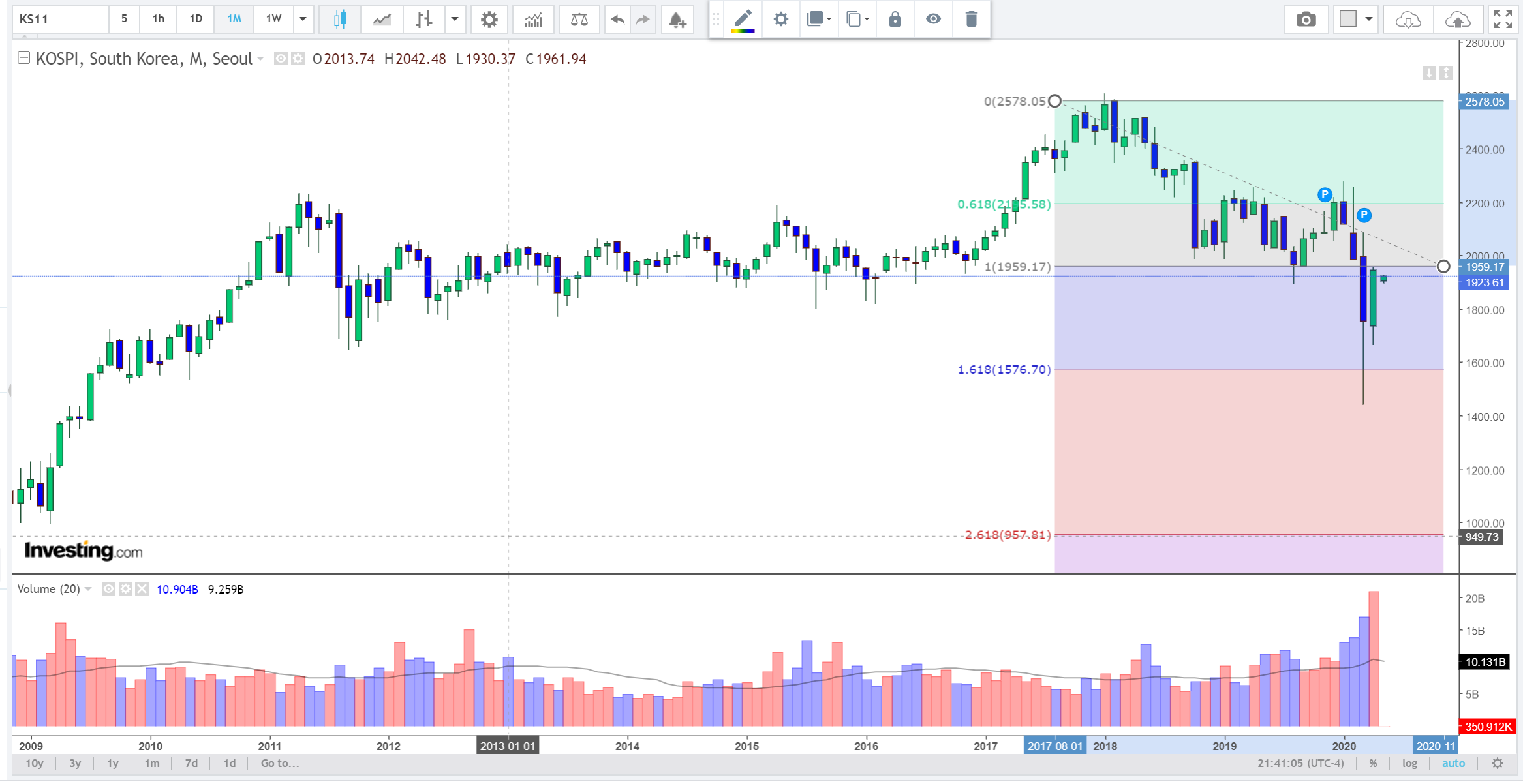Save chart with cloud upload icon

[1457, 20]
